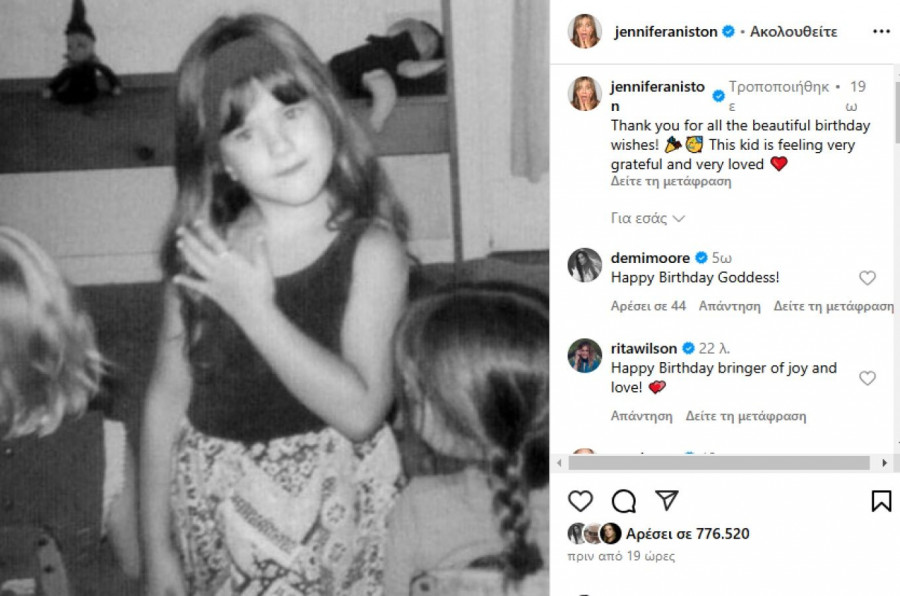Translate Rita Wilson's comment
This screenshot has height=596, width=900.
(x=746, y=416)
